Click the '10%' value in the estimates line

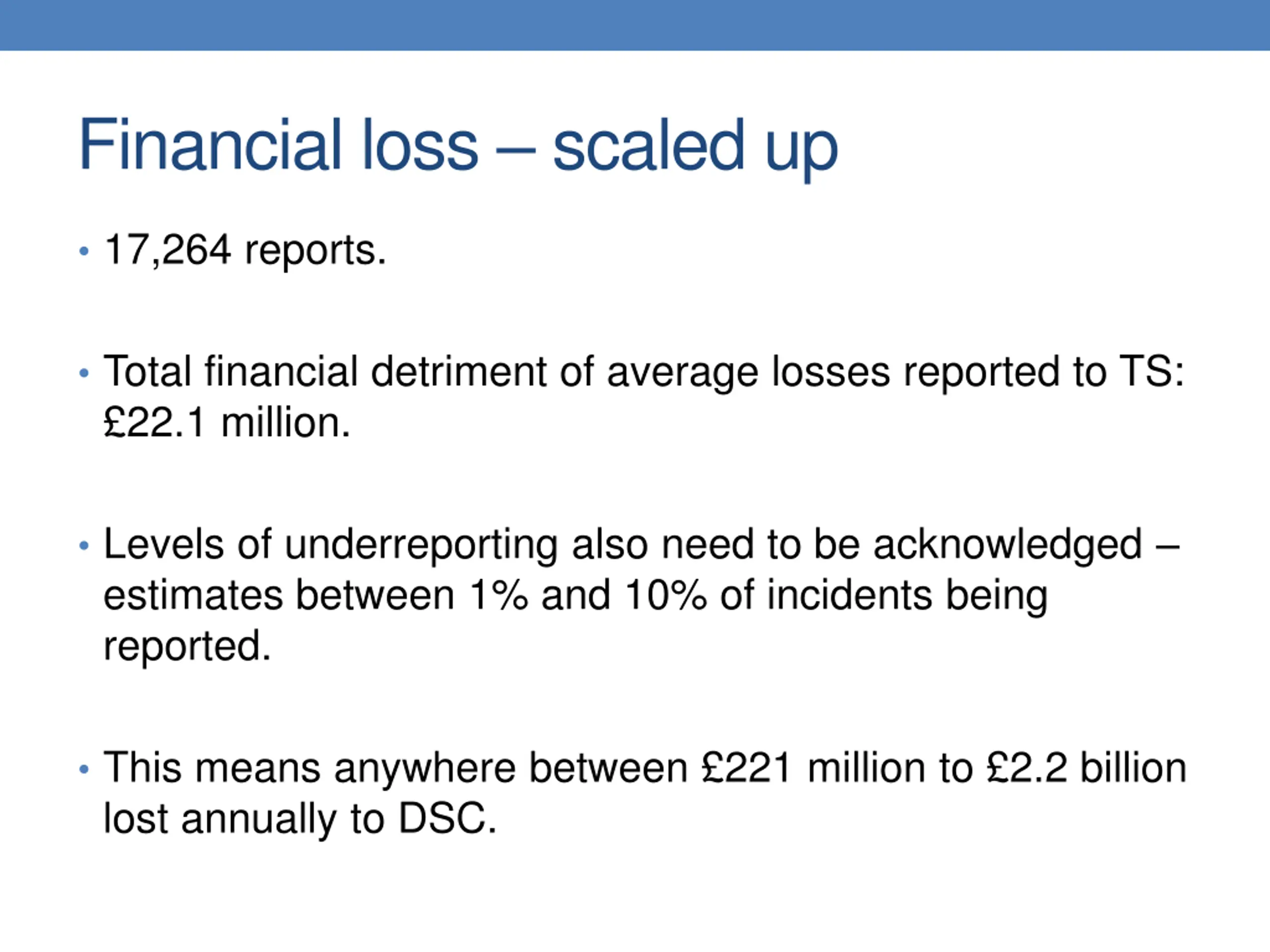[666, 595]
